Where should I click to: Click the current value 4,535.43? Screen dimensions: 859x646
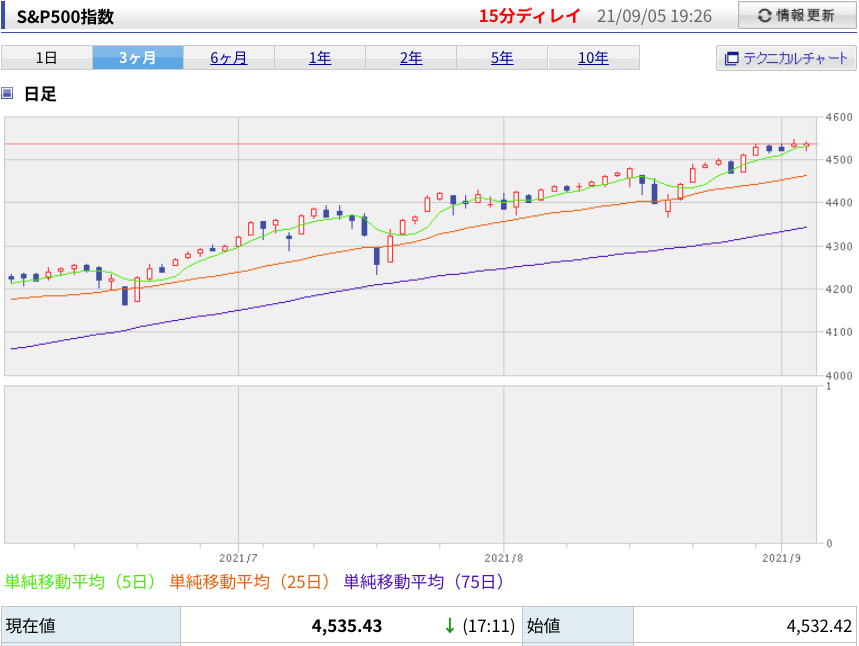347,626
